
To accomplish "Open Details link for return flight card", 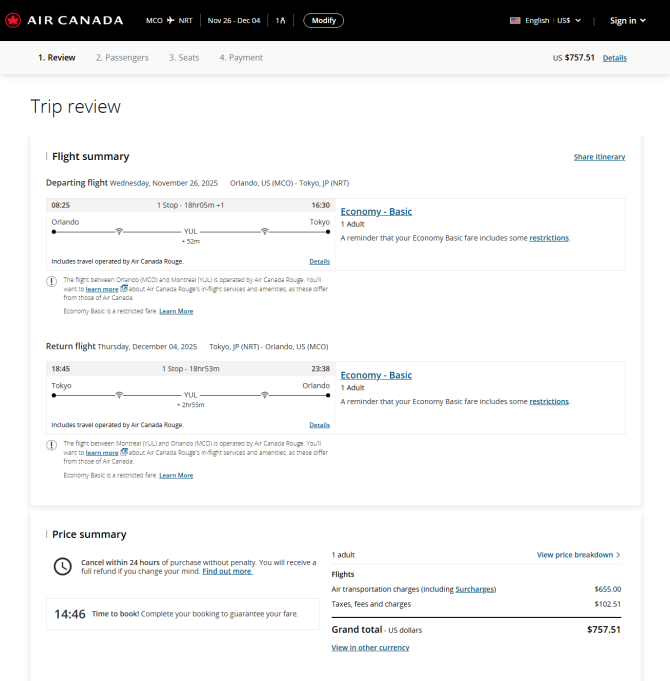I will click(320, 425).
